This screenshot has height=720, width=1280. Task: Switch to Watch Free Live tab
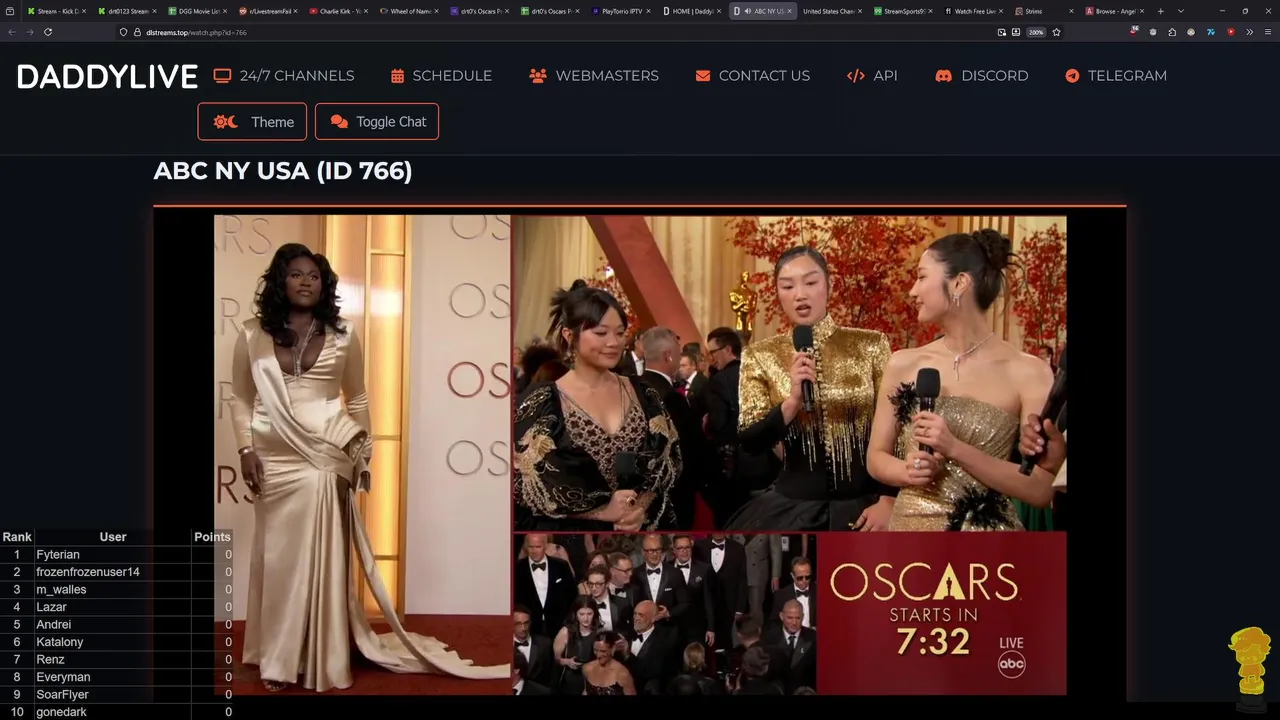(x=975, y=11)
